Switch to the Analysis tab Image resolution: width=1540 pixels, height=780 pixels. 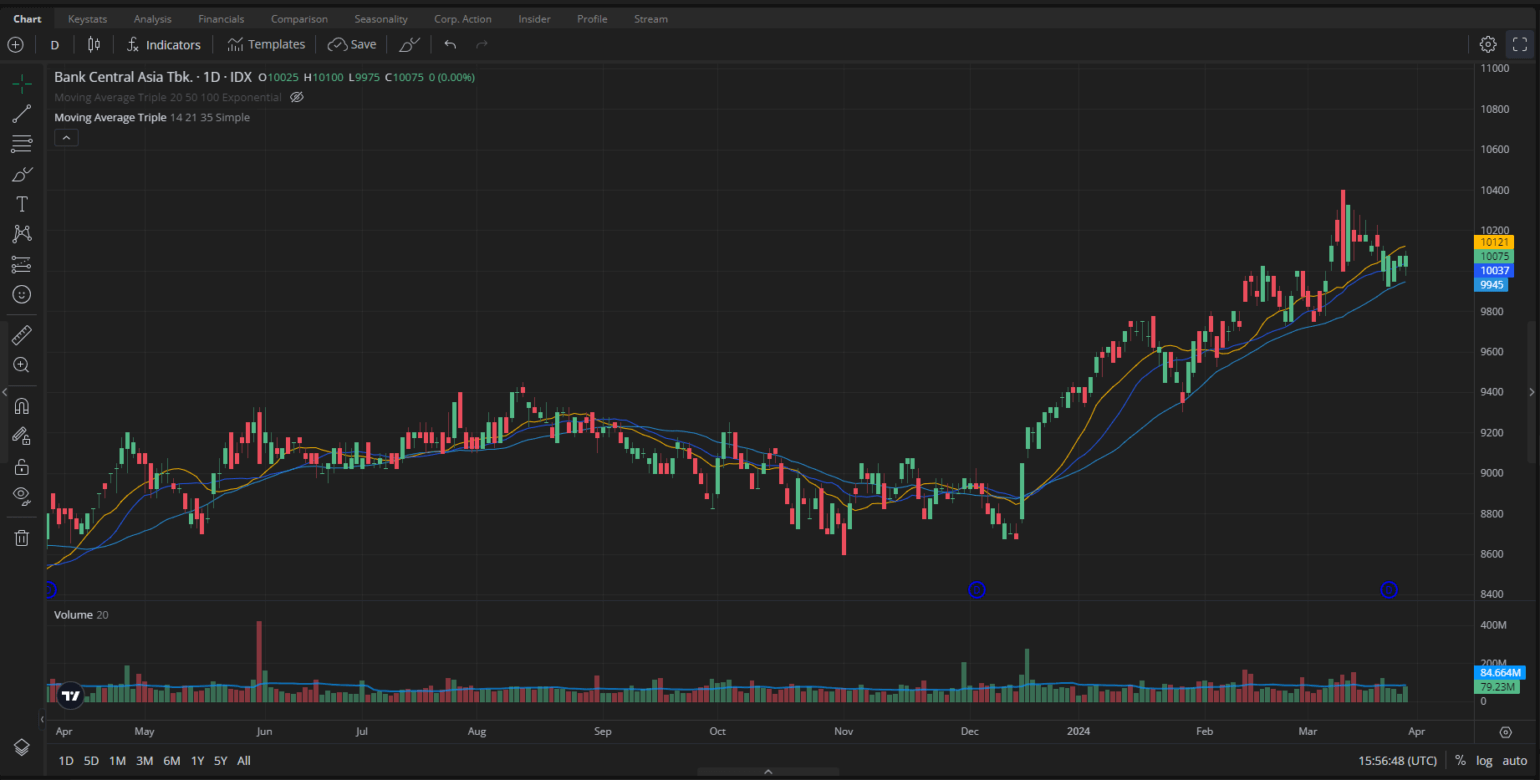click(152, 19)
